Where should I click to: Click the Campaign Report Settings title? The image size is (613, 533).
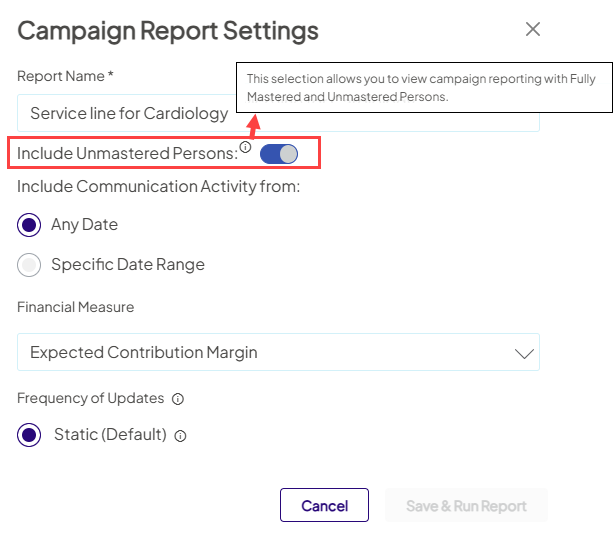pyautogui.click(x=168, y=30)
